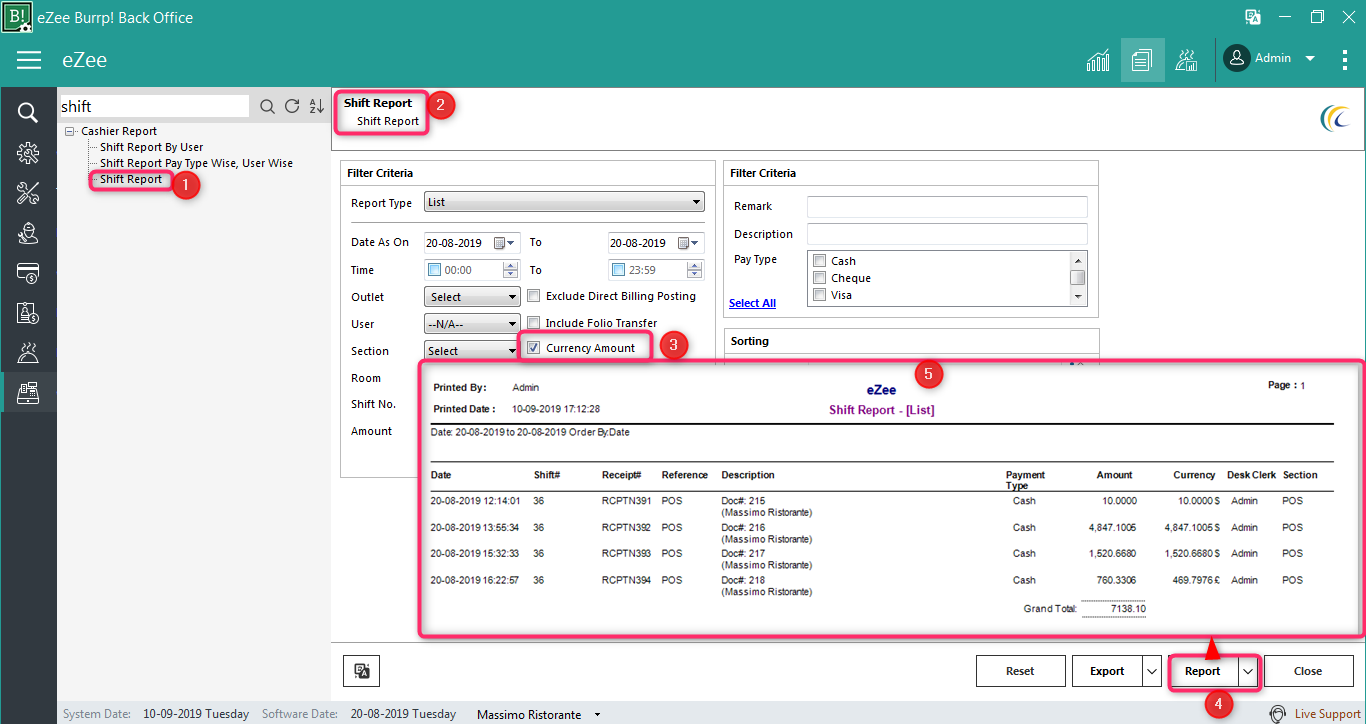This screenshot has width=1366, height=724.
Task: Open the Report Type dropdown
Action: click(x=564, y=202)
